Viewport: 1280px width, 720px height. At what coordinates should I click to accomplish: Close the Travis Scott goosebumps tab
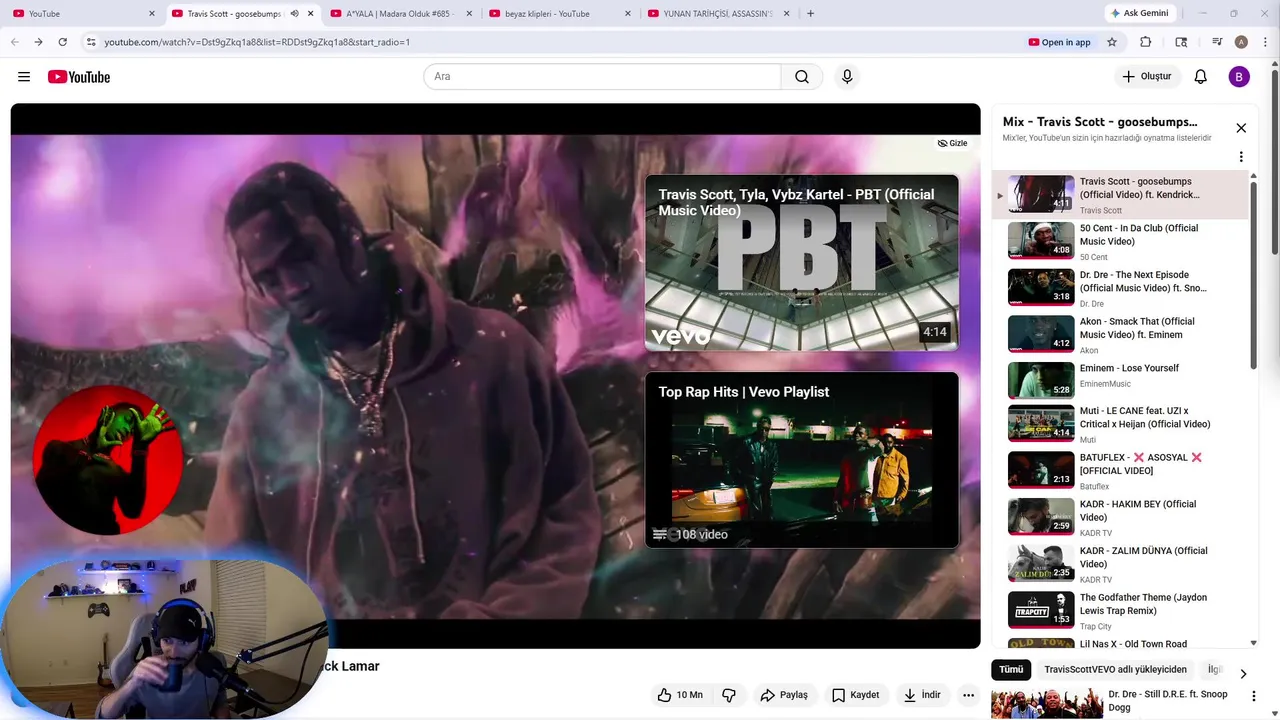pos(310,13)
